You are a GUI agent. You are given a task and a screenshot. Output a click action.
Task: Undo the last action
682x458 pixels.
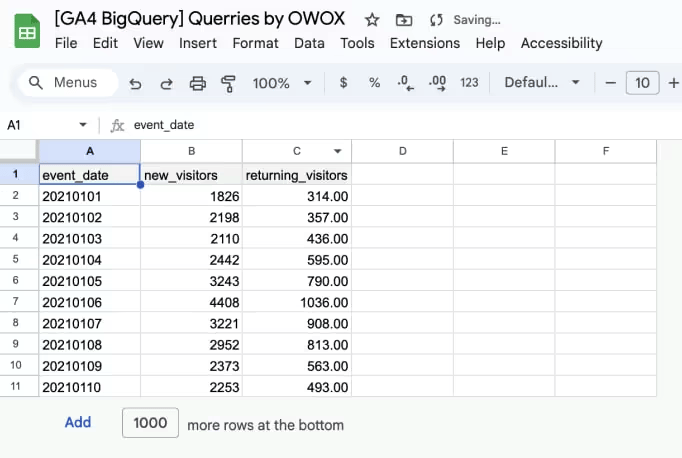tap(135, 83)
